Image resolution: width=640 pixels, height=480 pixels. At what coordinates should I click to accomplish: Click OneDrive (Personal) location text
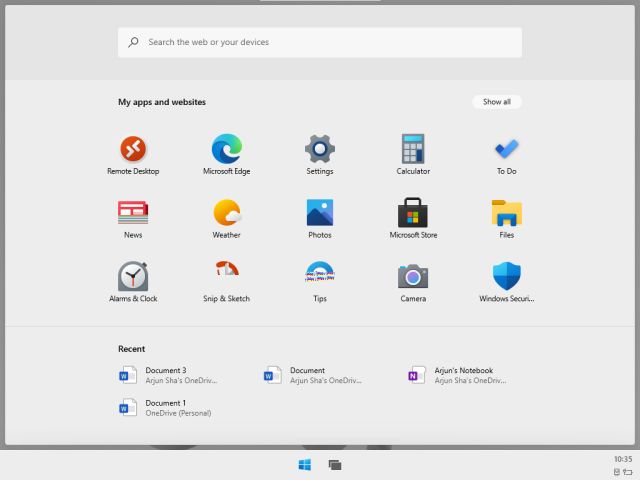(x=178, y=413)
